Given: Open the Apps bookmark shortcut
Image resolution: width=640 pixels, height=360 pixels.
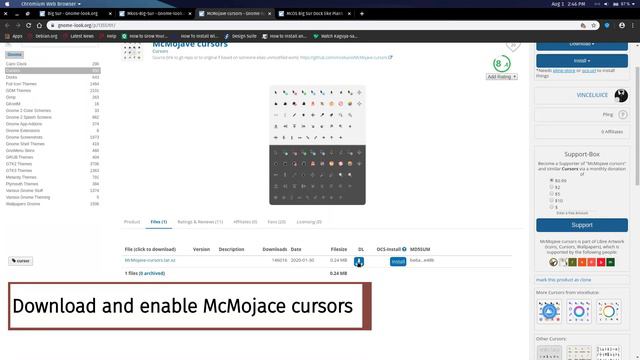Looking at the screenshot, I should click(13, 36).
